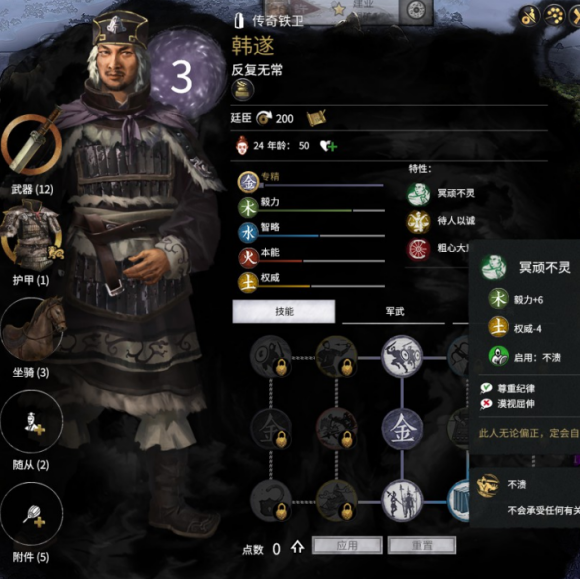The width and height of the screenshot is (580, 579).
Task: Click the scroll icon beside salary 200
Action: pos(316,118)
